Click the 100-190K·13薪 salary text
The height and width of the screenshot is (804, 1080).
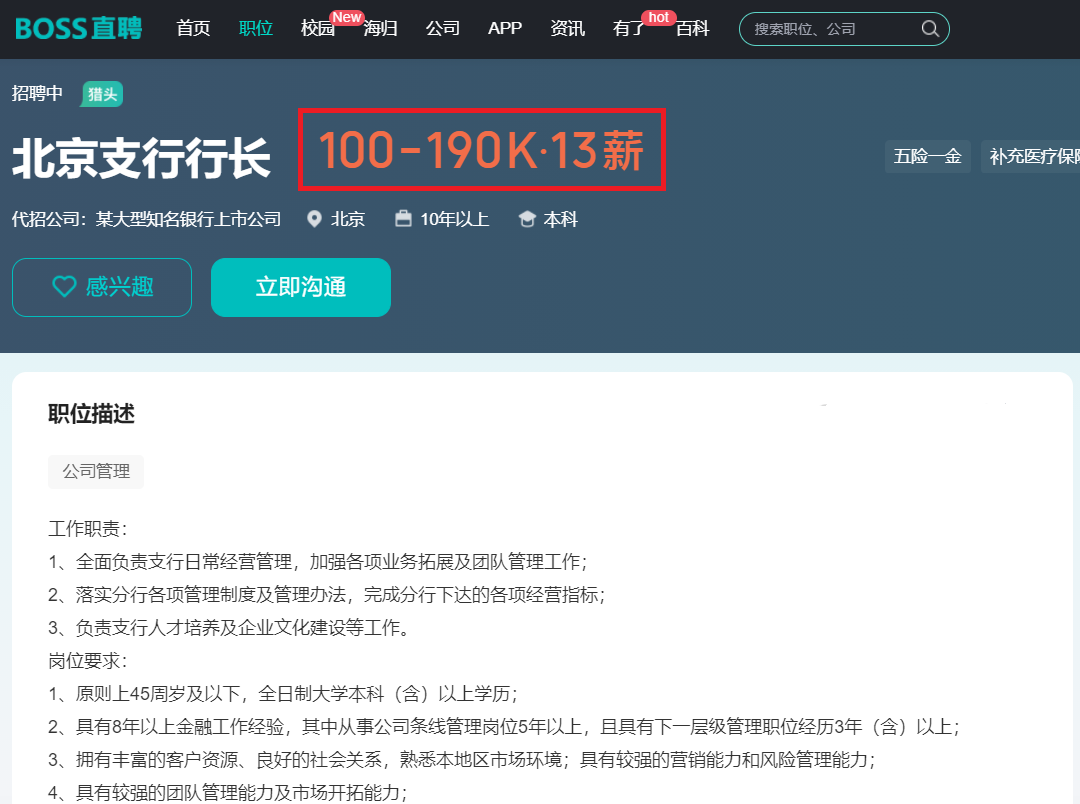[481, 151]
